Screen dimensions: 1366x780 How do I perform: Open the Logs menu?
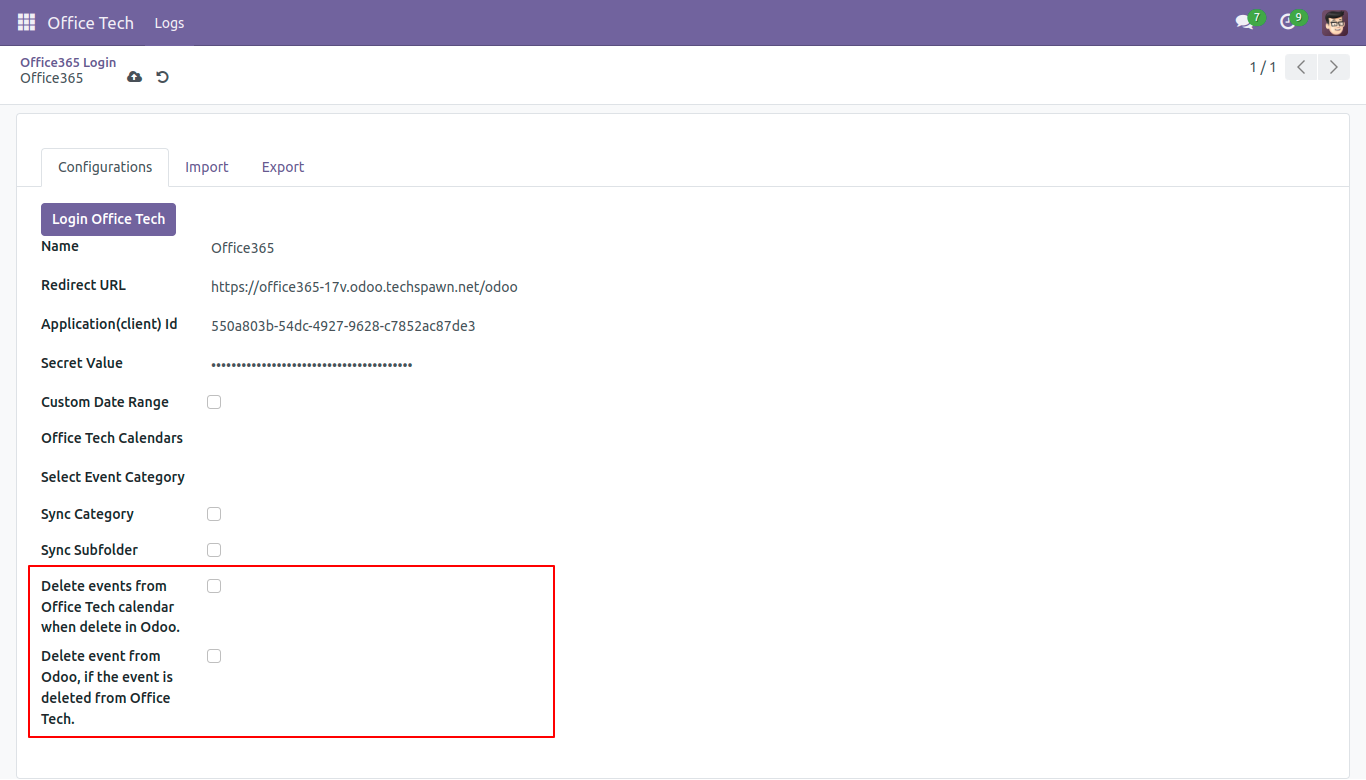coord(169,22)
